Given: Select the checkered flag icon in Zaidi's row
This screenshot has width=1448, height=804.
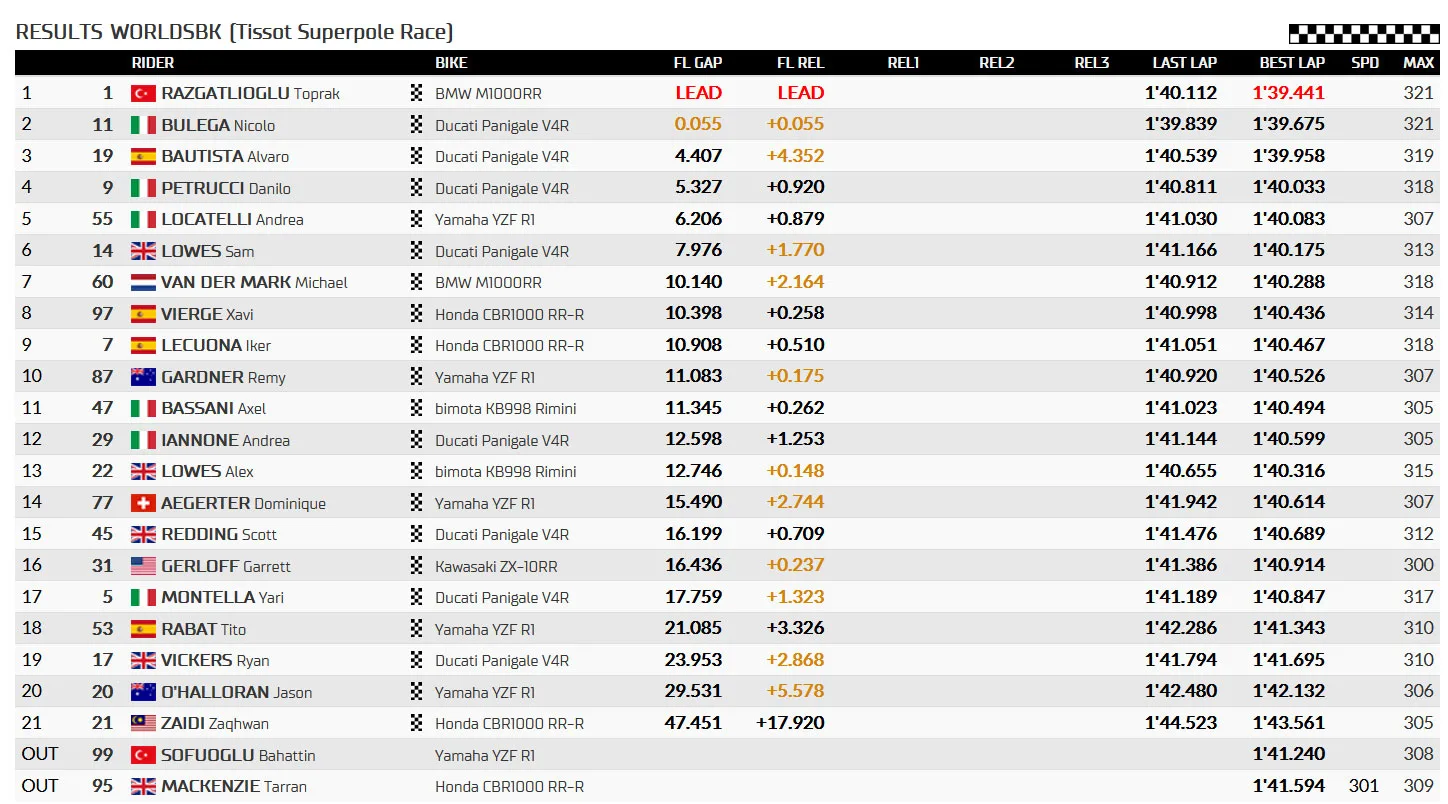Looking at the screenshot, I should (417, 723).
